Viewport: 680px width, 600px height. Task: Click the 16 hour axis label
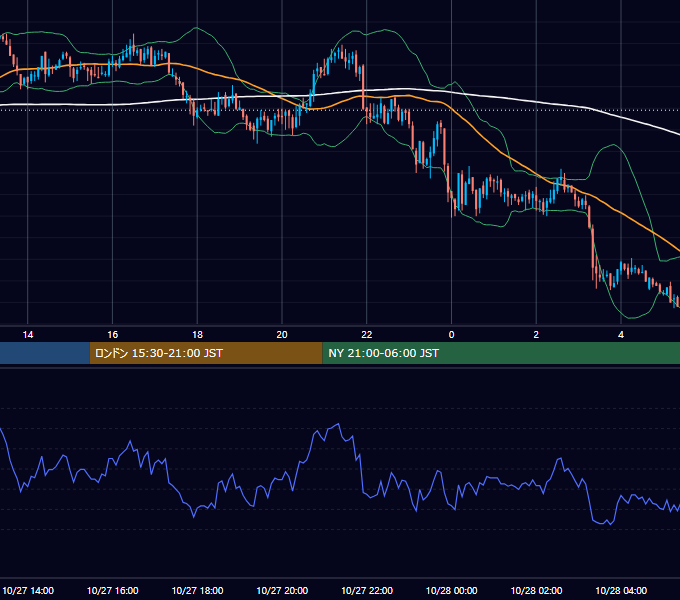(x=112, y=335)
